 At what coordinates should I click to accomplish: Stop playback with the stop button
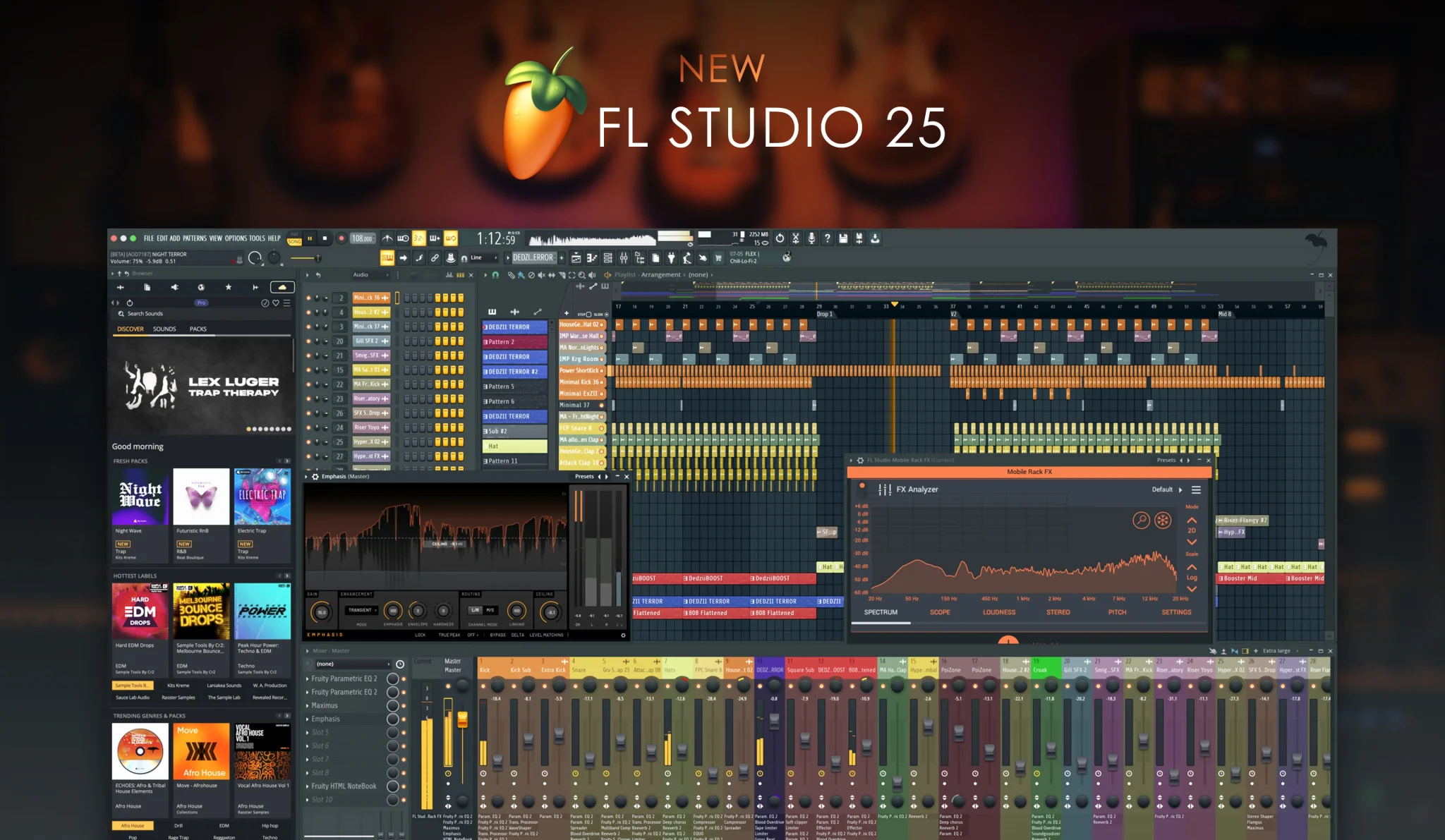[x=325, y=238]
